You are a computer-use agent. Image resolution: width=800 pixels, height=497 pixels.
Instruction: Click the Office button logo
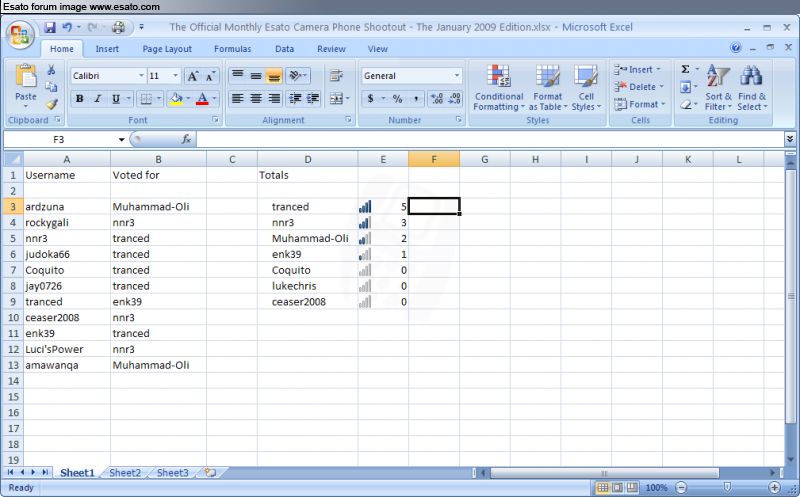(20, 36)
